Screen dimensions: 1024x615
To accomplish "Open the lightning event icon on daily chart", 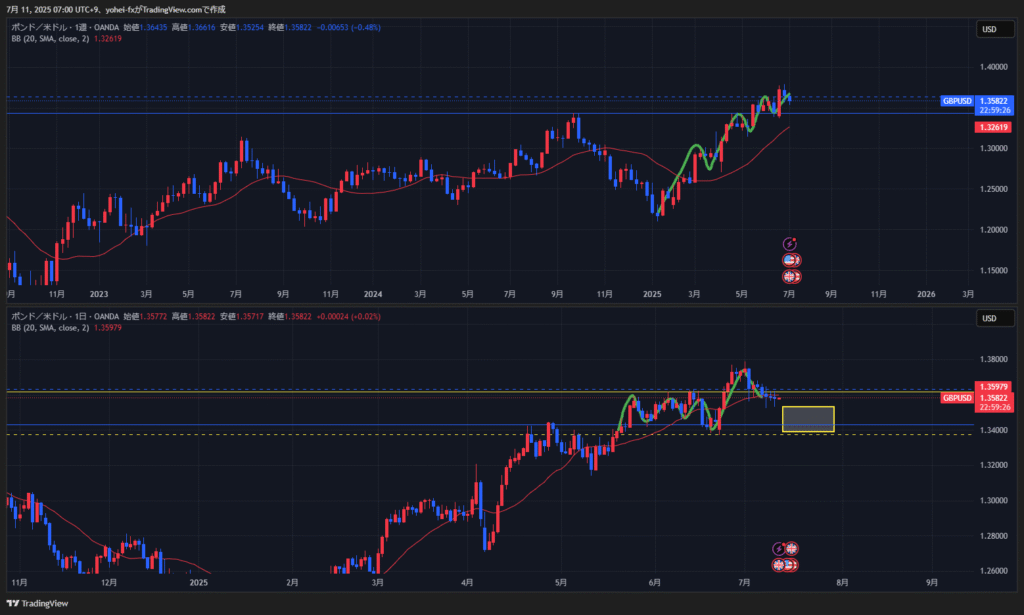I will click(778, 548).
